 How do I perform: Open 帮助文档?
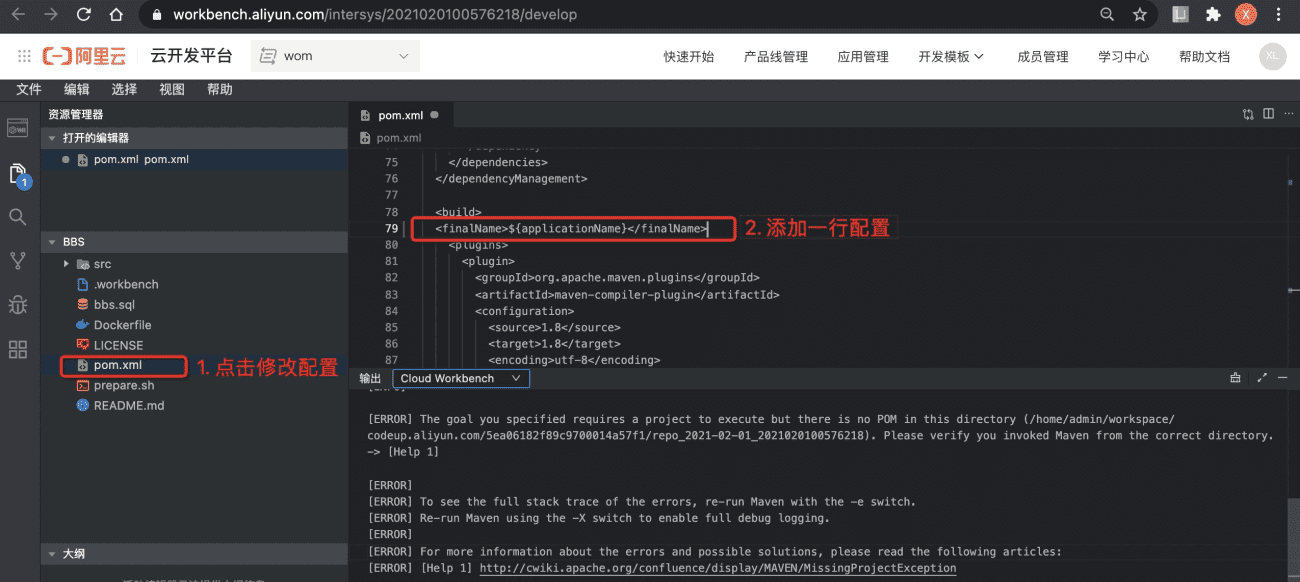pos(1204,56)
